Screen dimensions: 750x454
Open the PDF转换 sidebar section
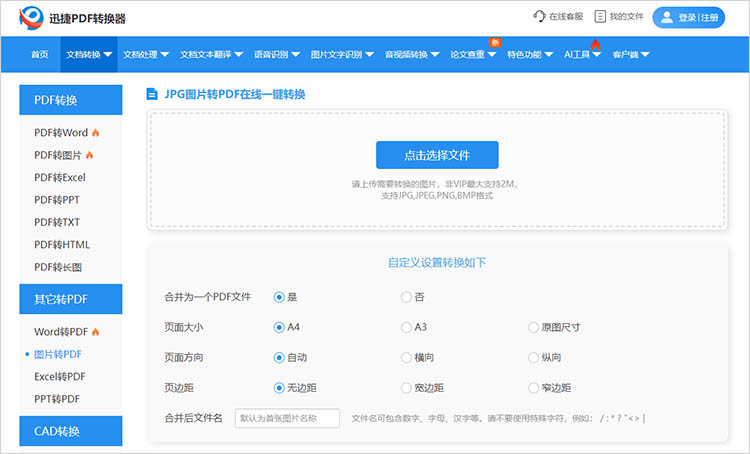coord(71,100)
